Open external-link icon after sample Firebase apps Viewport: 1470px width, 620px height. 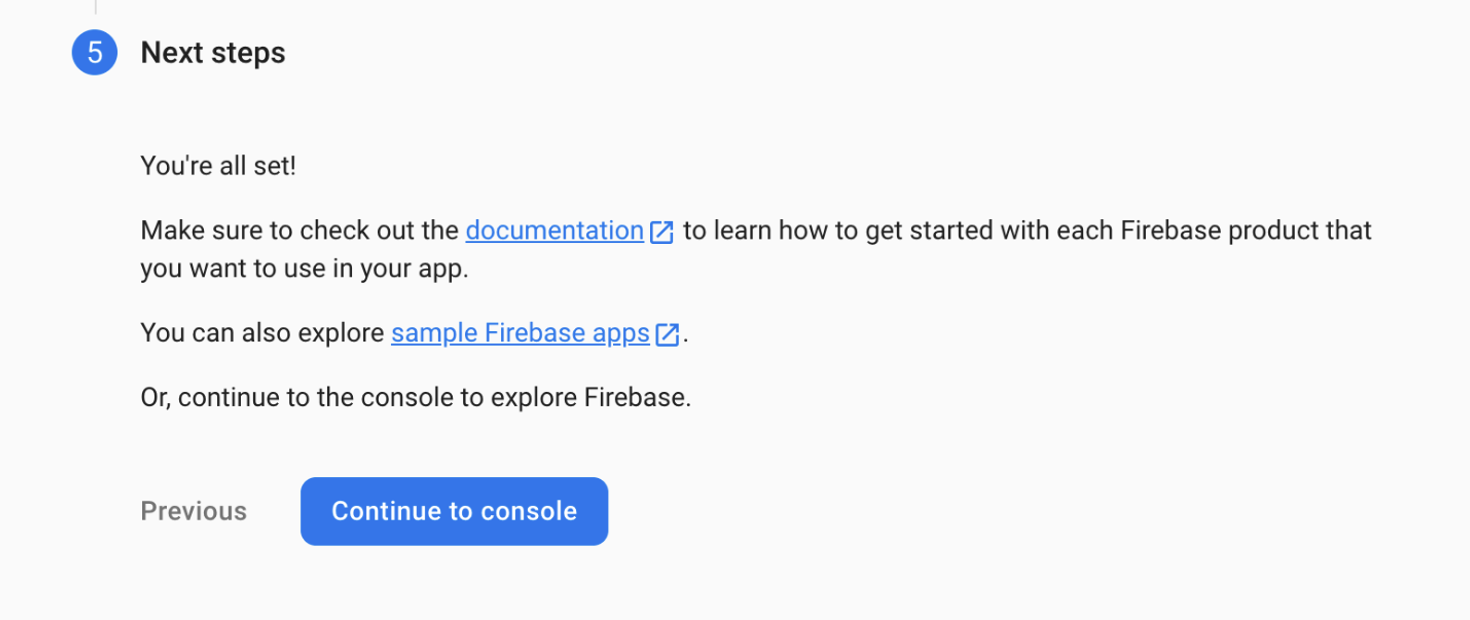click(x=666, y=334)
